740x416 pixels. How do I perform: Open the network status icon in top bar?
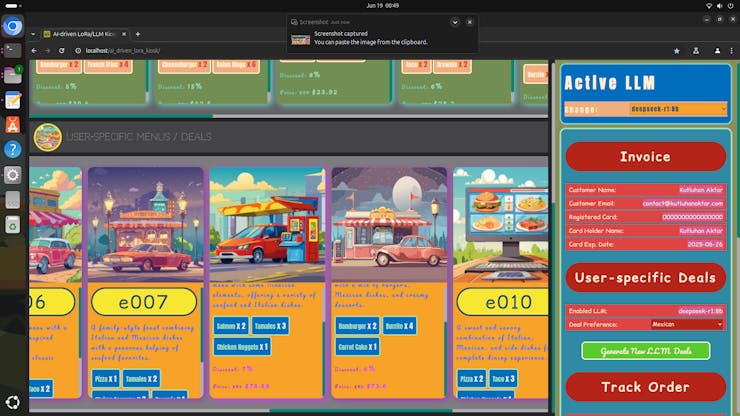708,6
